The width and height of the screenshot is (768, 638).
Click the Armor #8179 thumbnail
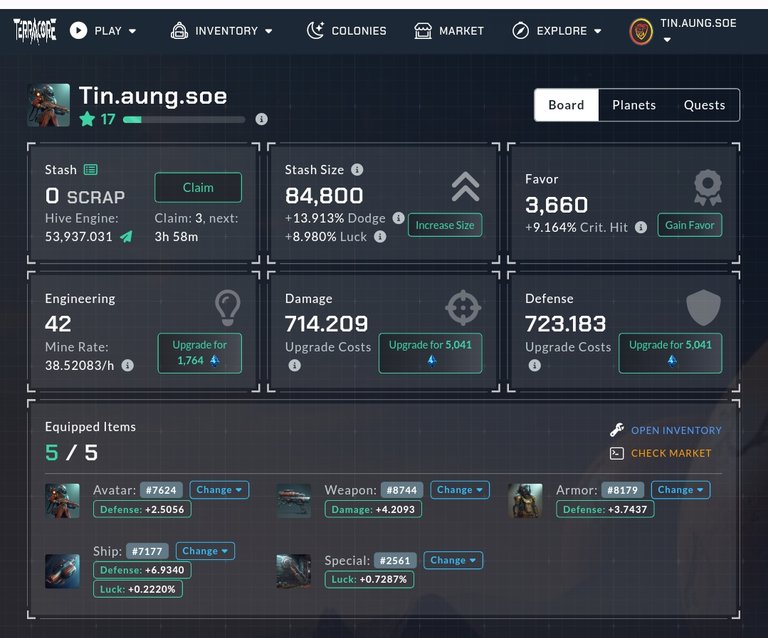click(525, 500)
